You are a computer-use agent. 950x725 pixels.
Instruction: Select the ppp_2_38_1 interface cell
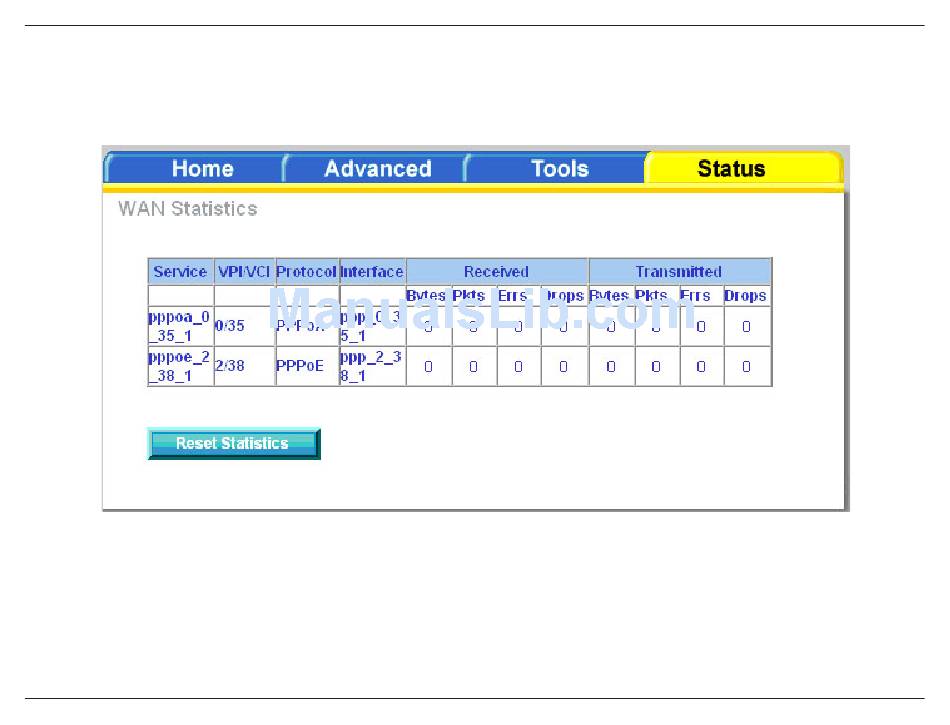pyautogui.click(x=371, y=366)
